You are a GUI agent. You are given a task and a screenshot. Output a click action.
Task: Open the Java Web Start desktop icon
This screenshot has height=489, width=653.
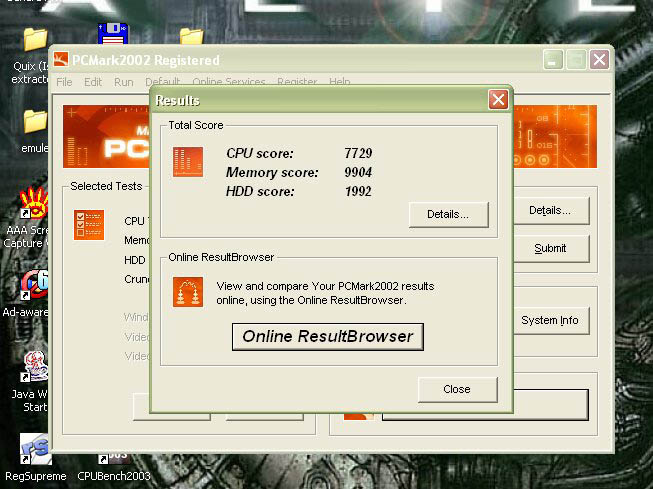pyautogui.click(x=34, y=368)
